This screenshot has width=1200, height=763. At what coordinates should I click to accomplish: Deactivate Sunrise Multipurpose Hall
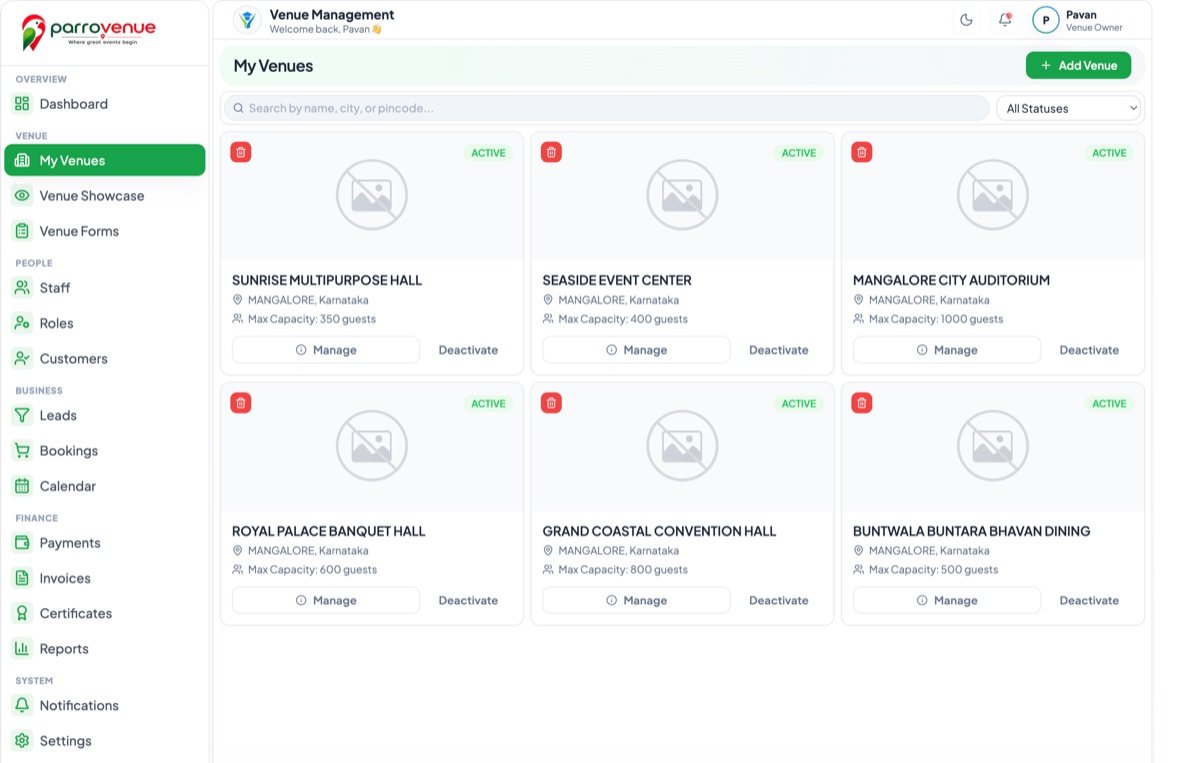click(468, 350)
